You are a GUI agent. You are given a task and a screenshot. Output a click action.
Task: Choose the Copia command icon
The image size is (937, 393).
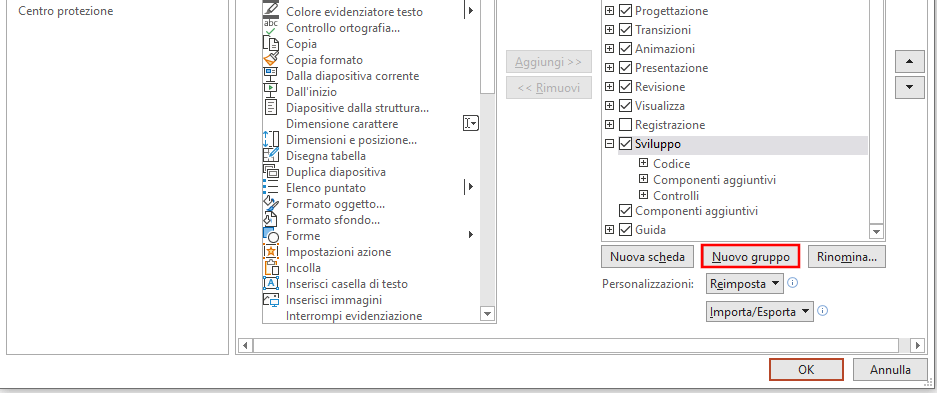(271, 44)
